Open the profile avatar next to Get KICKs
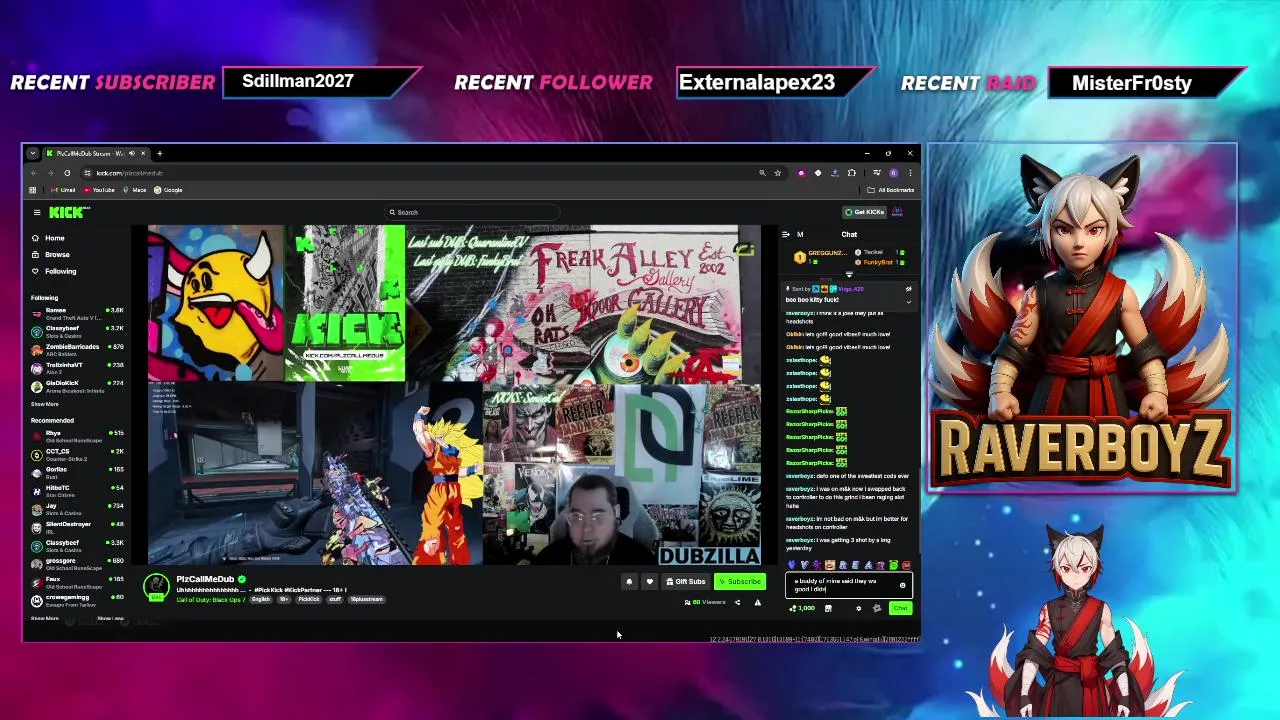Image resolution: width=1280 pixels, height=720 pixels. (x=897, y=212)
